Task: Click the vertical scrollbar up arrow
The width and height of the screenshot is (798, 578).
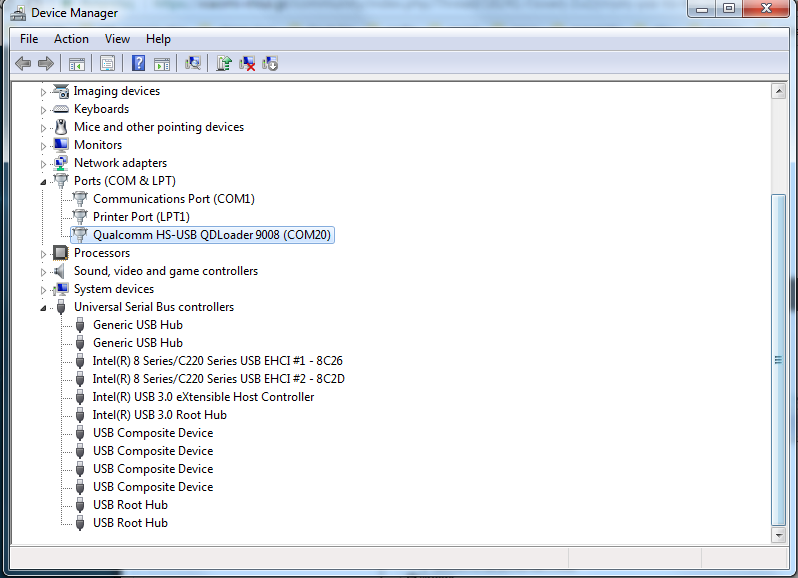Action: [x=778, y=91]
